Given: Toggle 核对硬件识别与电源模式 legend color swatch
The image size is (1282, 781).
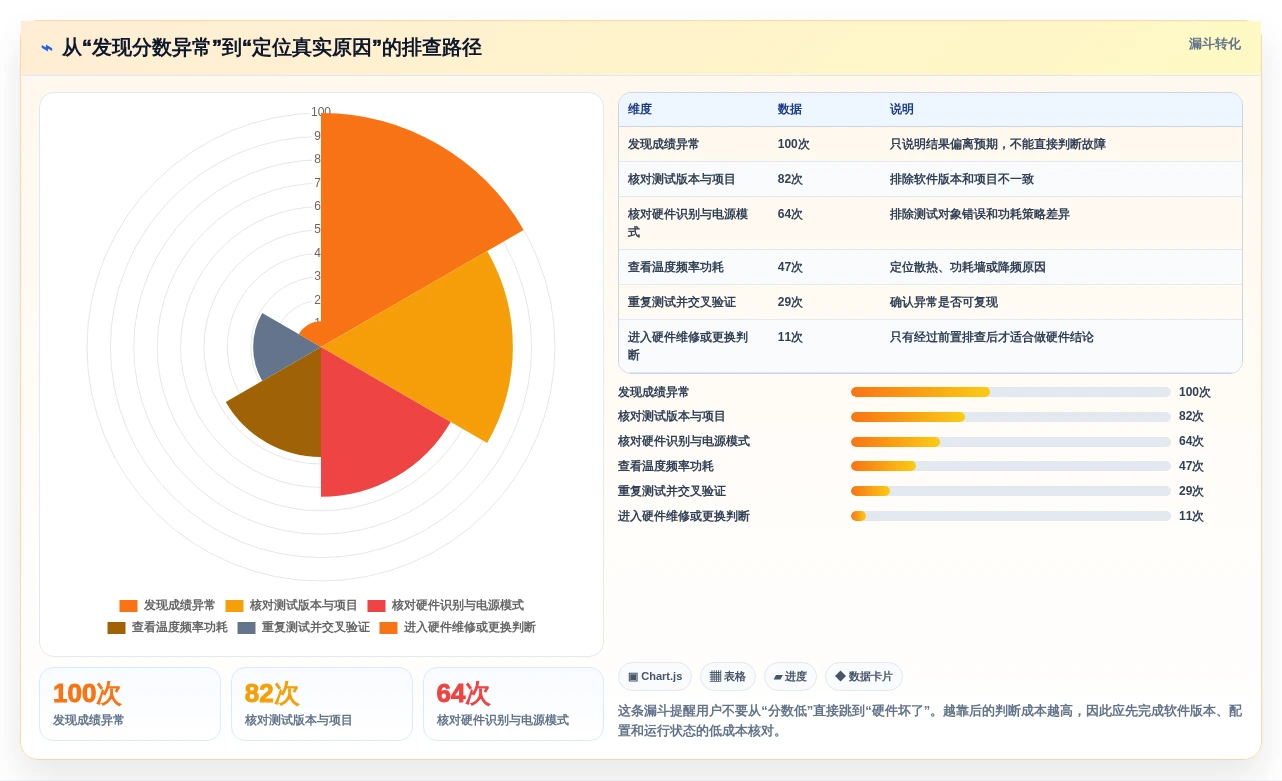Looking at the screenshot, I should click(x=376, y=606).
